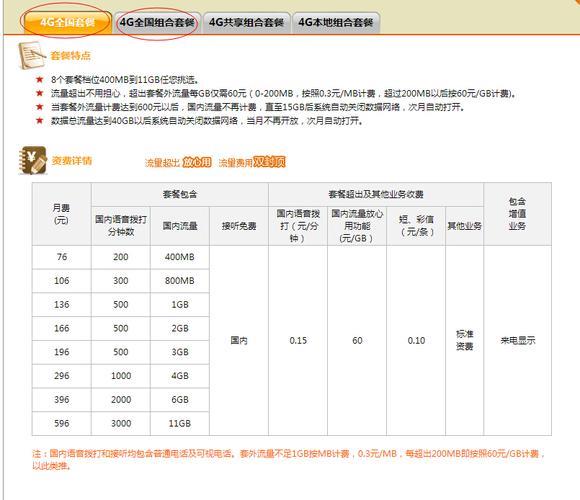Image resolution: width=580 pixels, height=500 pixels.
Task: Click the 0.10 SMS rate cell
Action: (416, 340)
